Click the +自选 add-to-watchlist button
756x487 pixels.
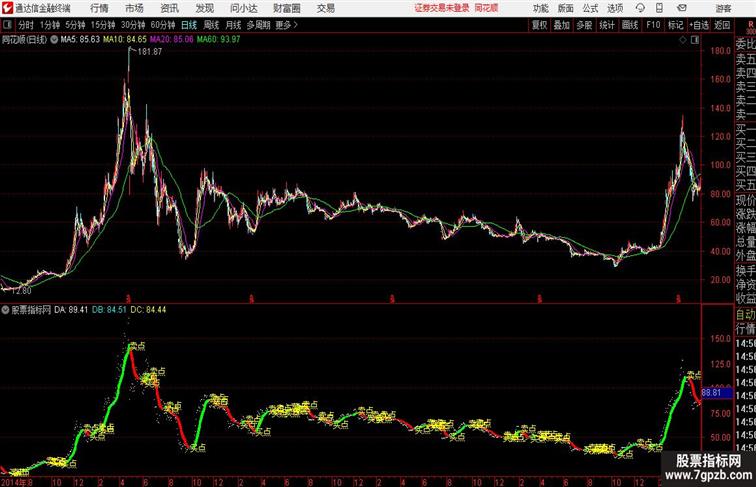click(699, 25)
